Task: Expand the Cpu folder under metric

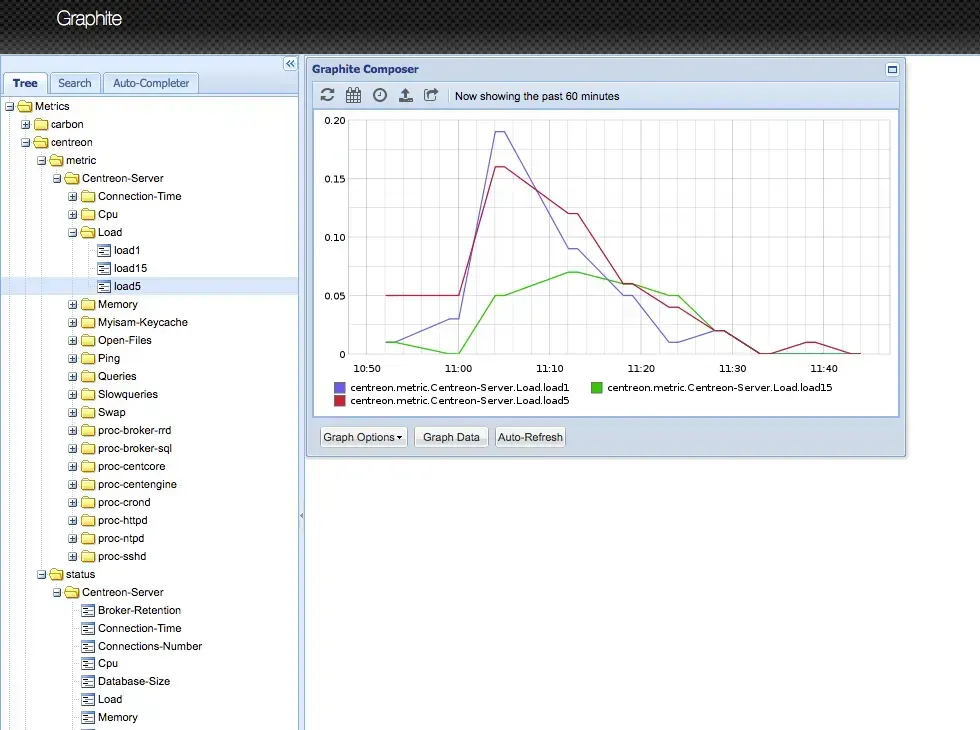Action: pos(72,215)
